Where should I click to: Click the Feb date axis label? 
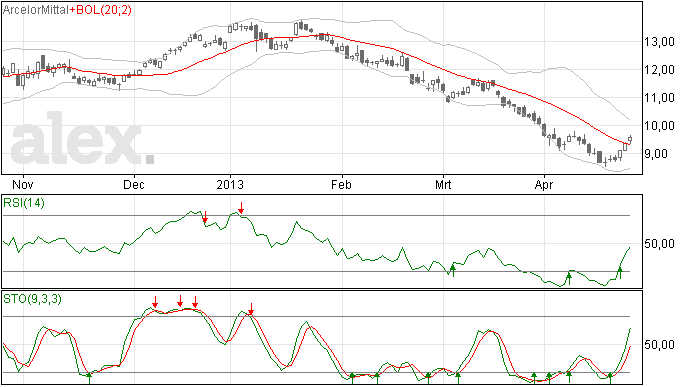341,184
